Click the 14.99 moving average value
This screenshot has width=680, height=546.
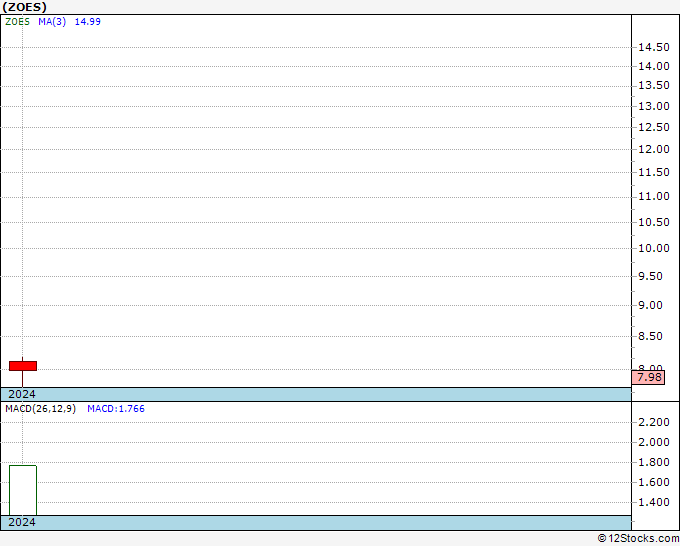coord(88,22)
